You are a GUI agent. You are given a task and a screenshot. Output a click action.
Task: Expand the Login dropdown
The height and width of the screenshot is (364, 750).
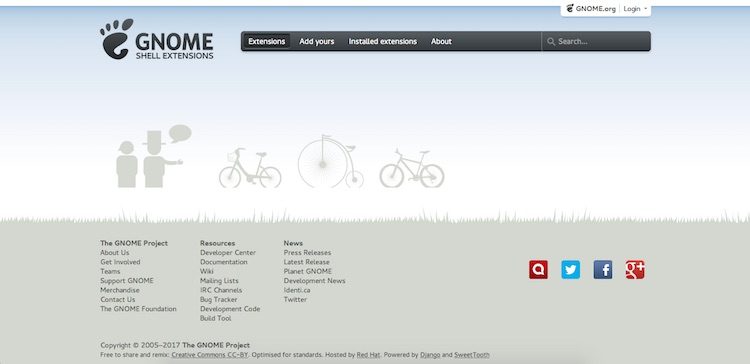[x=635, y=9]
